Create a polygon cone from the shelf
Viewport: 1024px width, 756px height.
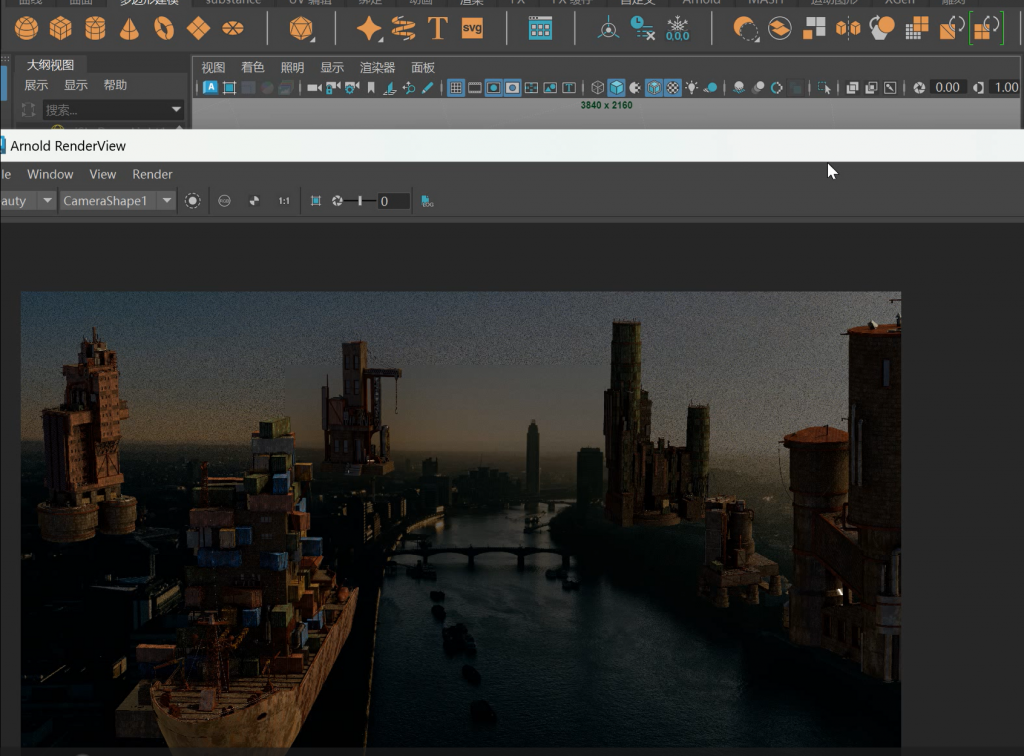[x=129, y=29]
